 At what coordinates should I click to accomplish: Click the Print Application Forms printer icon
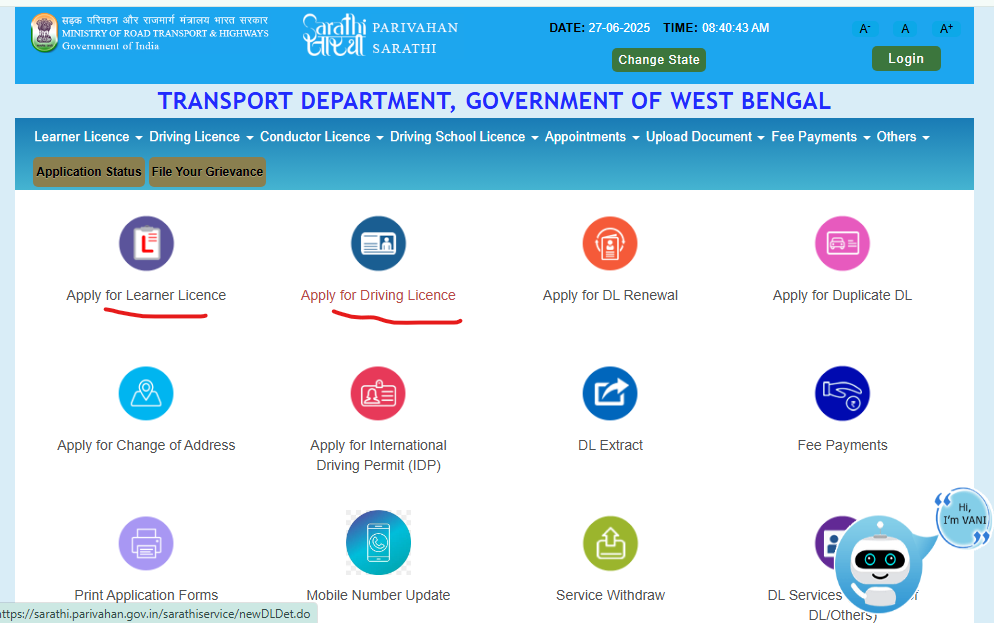[146, 544]
